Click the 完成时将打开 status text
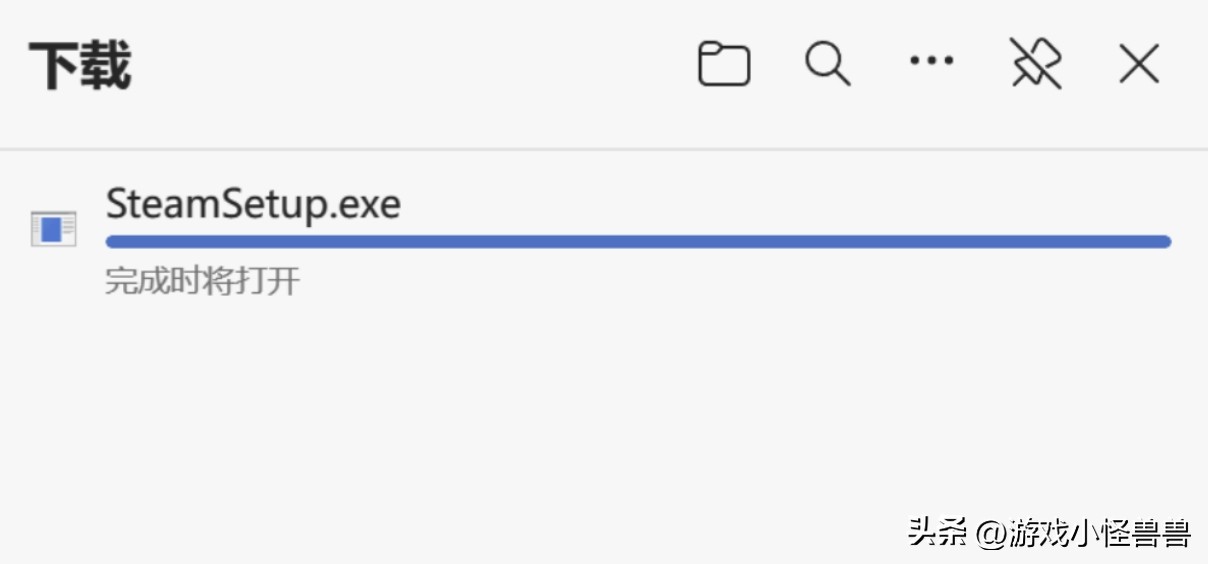Screen dimensions: 1208x564 point(202,281)
